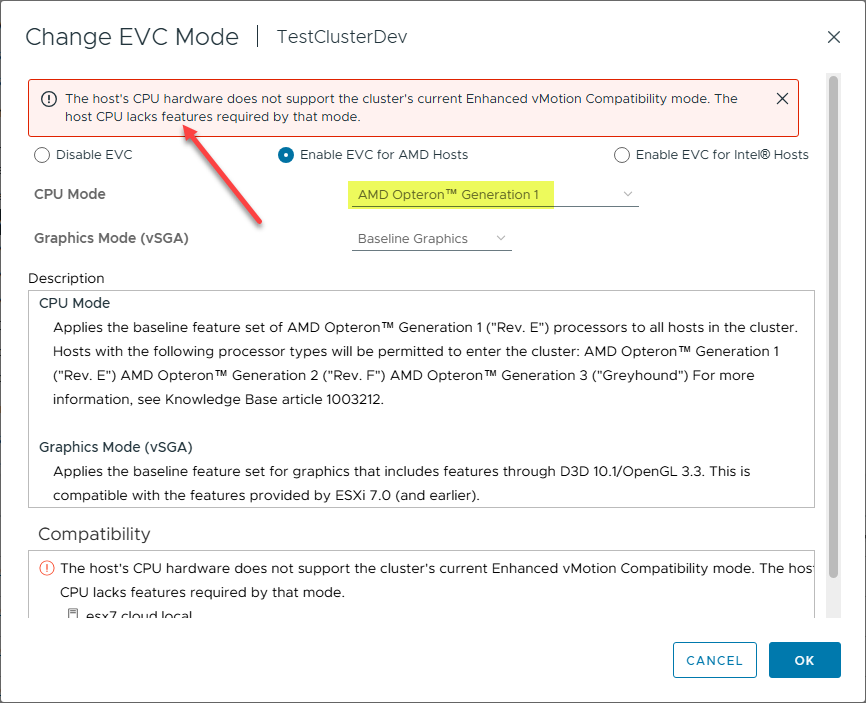Click the Graphics Mode dropdown chevron
866x703 pixels.
coord(501,239)
